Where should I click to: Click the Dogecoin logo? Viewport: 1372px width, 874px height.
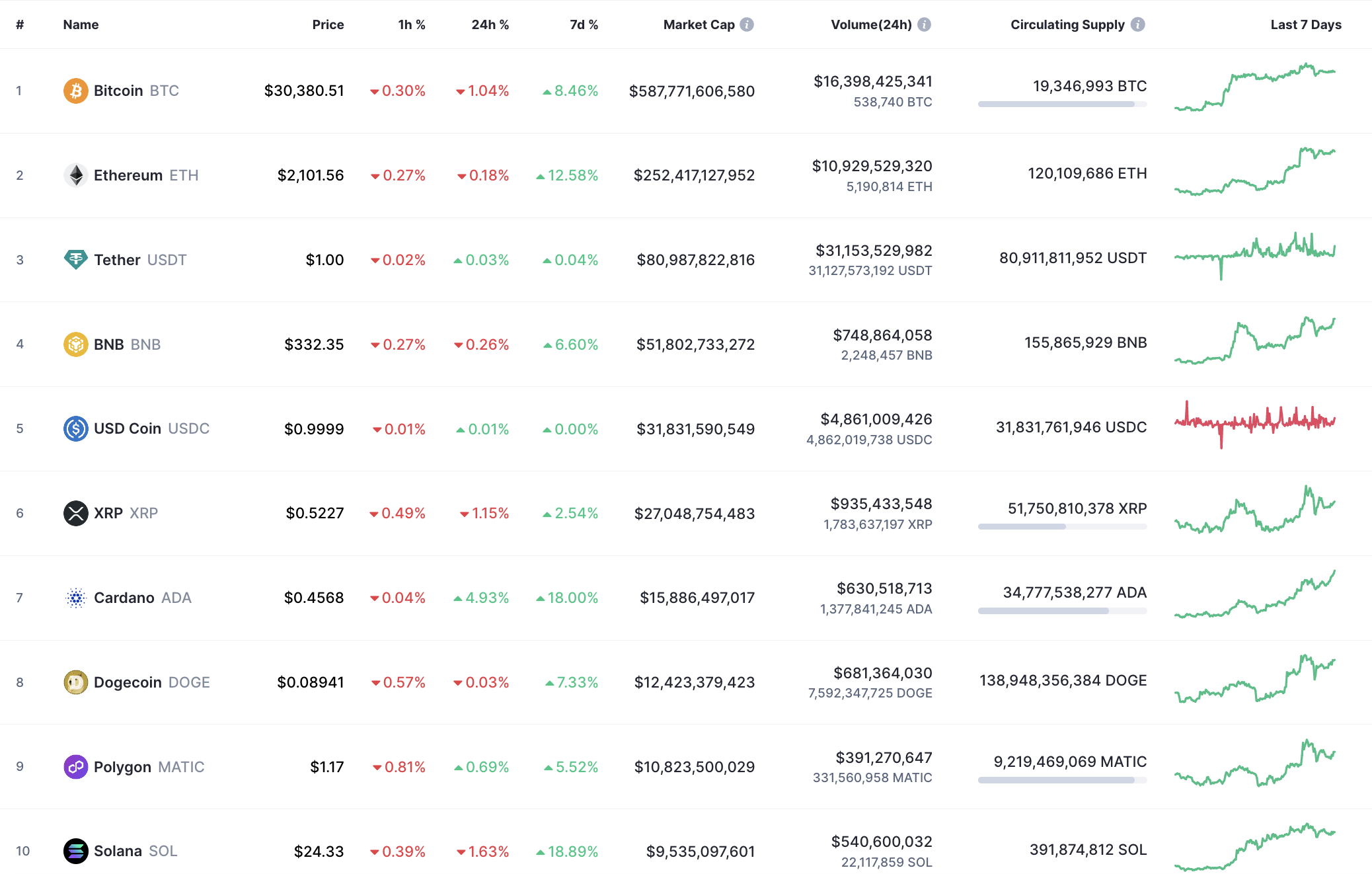tap(76, 682)
